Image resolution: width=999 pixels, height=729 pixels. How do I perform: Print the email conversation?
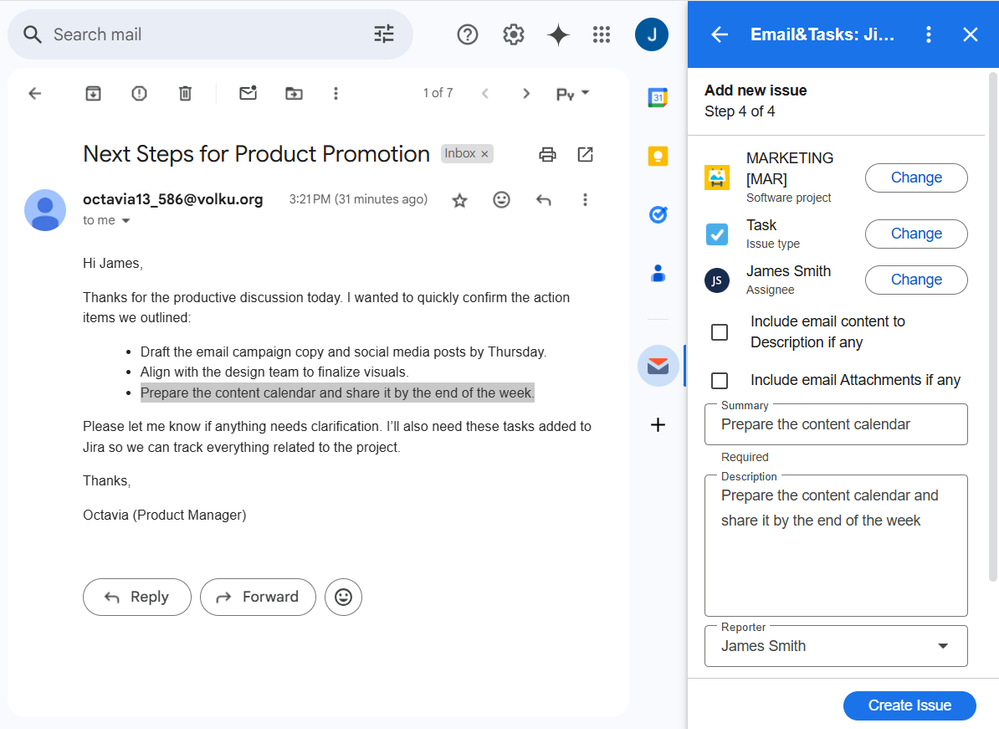(547, 154)
